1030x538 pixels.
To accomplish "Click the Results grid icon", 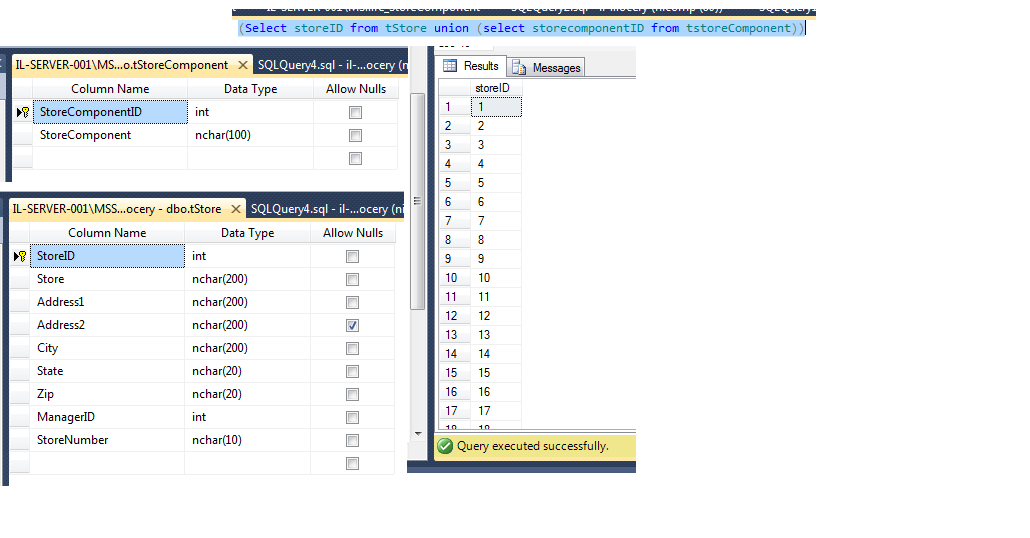I will (x=451, y=66).
